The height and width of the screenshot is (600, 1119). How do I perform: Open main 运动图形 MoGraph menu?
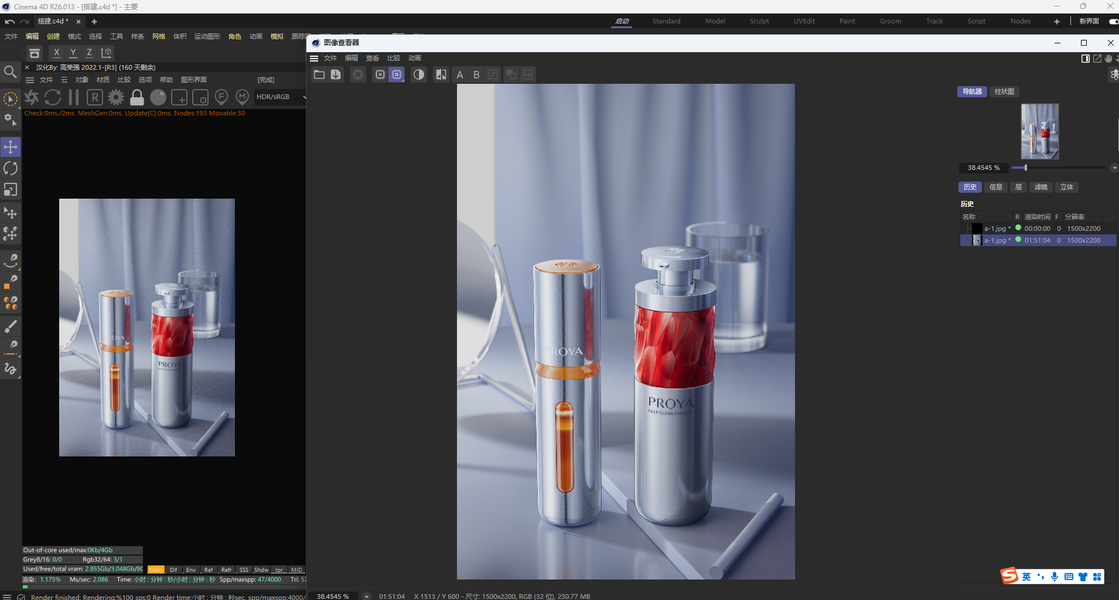[x=207, y=36]
